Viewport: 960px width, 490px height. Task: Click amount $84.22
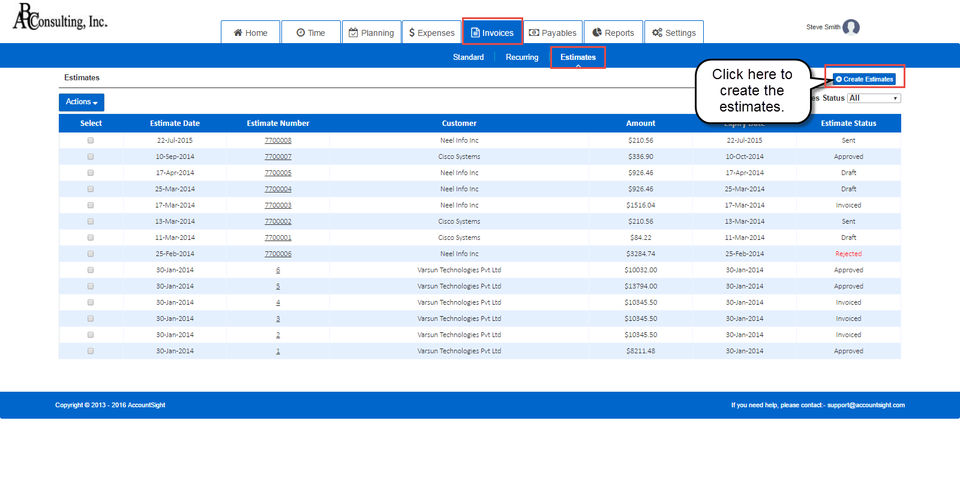coord(640,238)
